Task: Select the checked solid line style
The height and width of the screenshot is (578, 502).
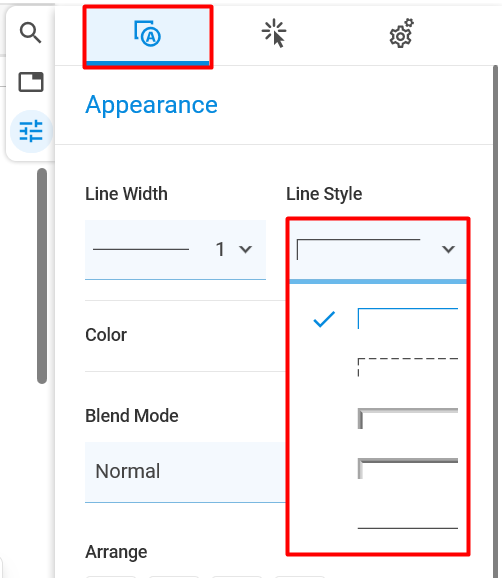Action: point(378,319)
